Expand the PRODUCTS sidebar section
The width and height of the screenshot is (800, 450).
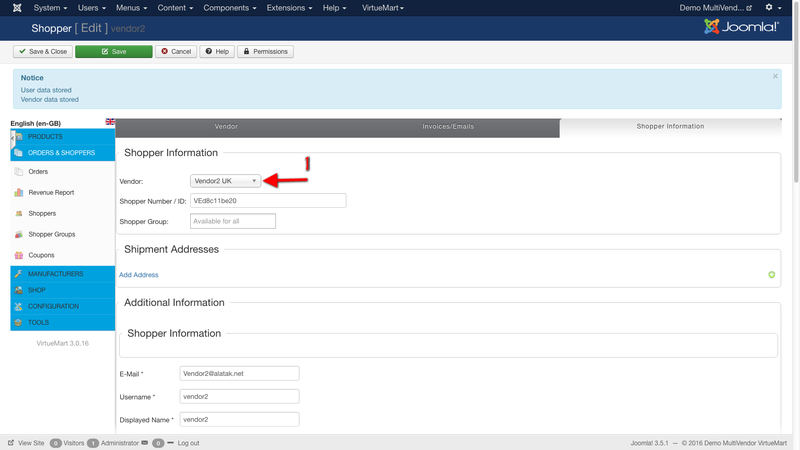coord(62,137)
